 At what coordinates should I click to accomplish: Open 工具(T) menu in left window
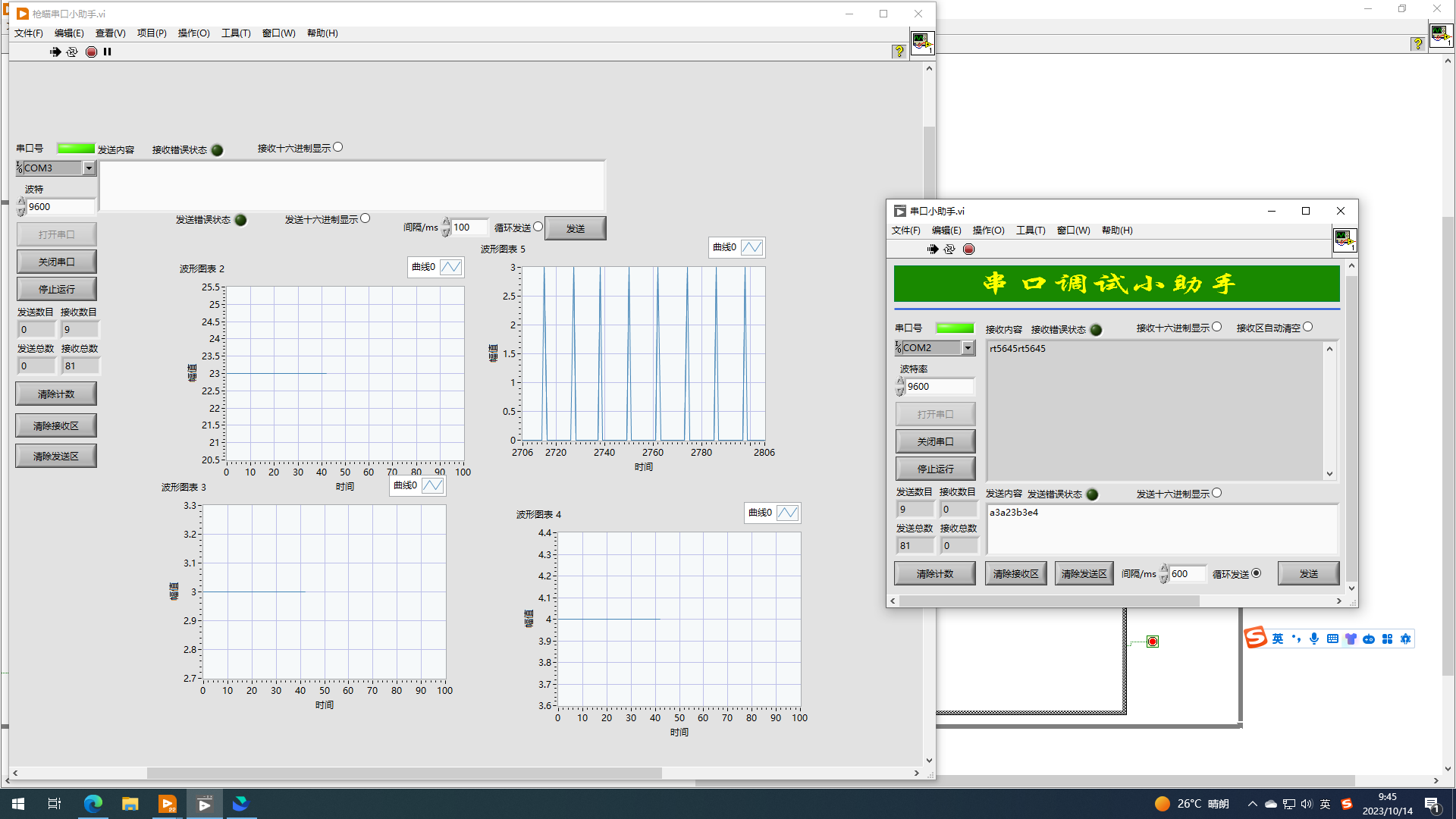click(236, 33)
